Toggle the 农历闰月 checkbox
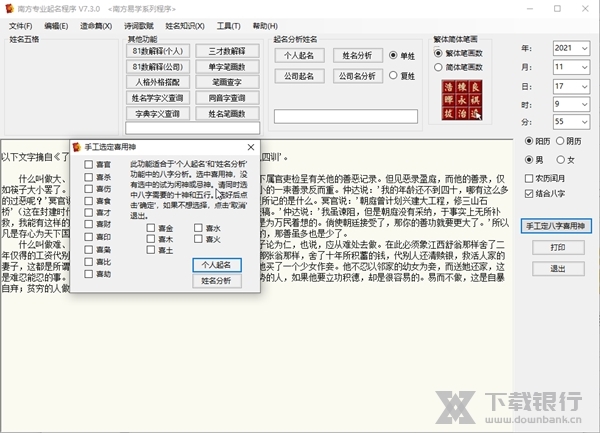Viewport: 600px width, 433px height. 529,178
